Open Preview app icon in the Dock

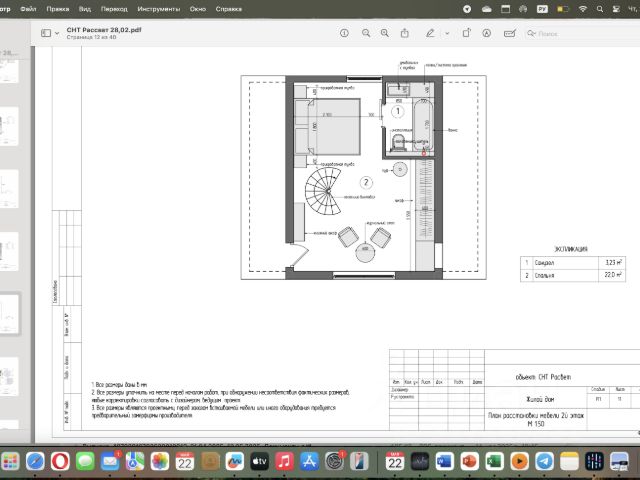coord(619,462)
